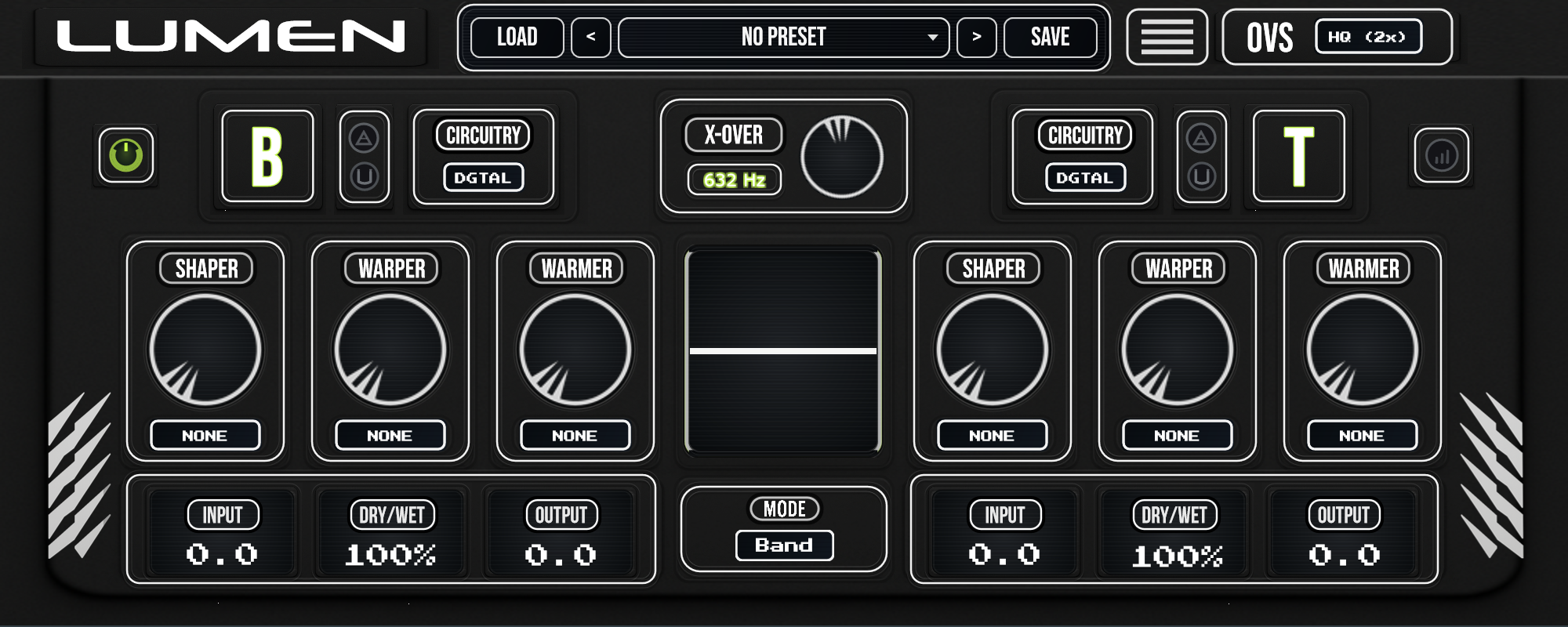Screen dimensions: 1568x627
Task: Open the NONE selector under T-side SHAPER
Action: pyautogui.click(x=993, y=436)
